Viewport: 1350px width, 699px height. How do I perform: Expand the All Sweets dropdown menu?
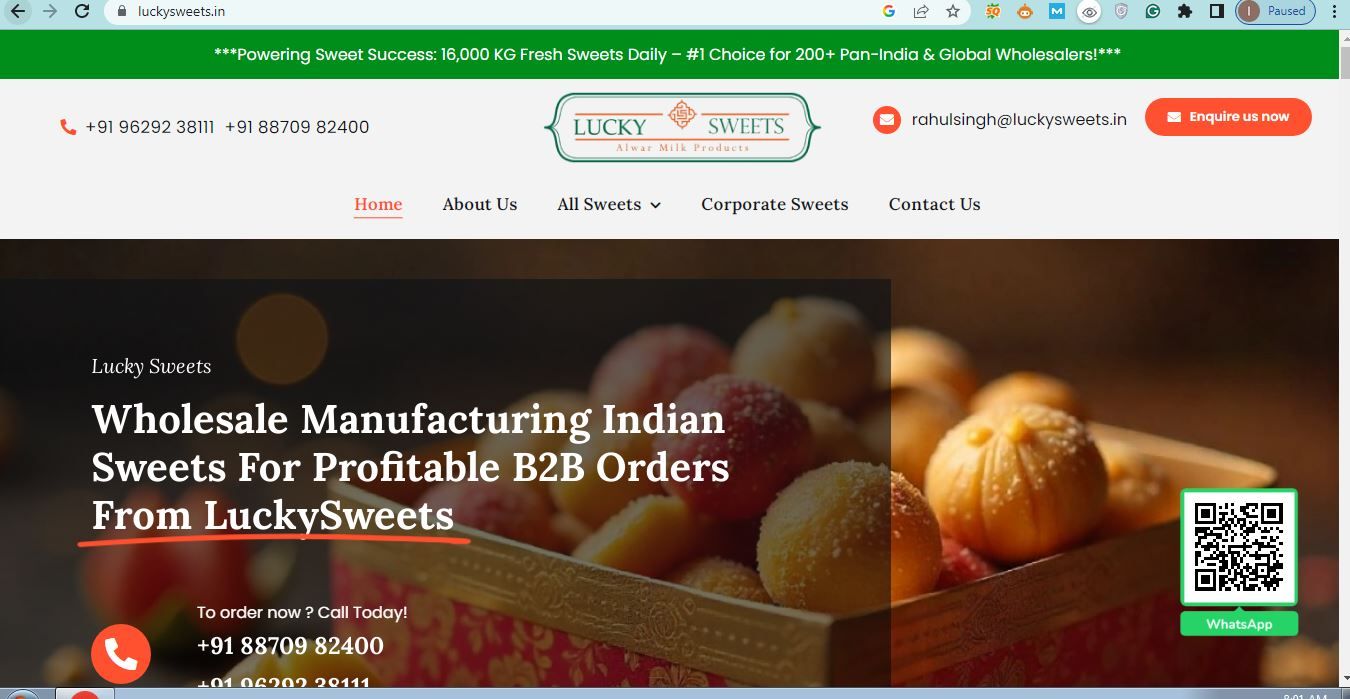[609, 204]
